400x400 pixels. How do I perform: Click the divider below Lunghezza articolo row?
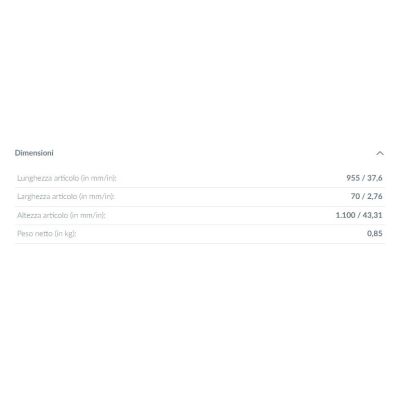(x=200, y=188)
